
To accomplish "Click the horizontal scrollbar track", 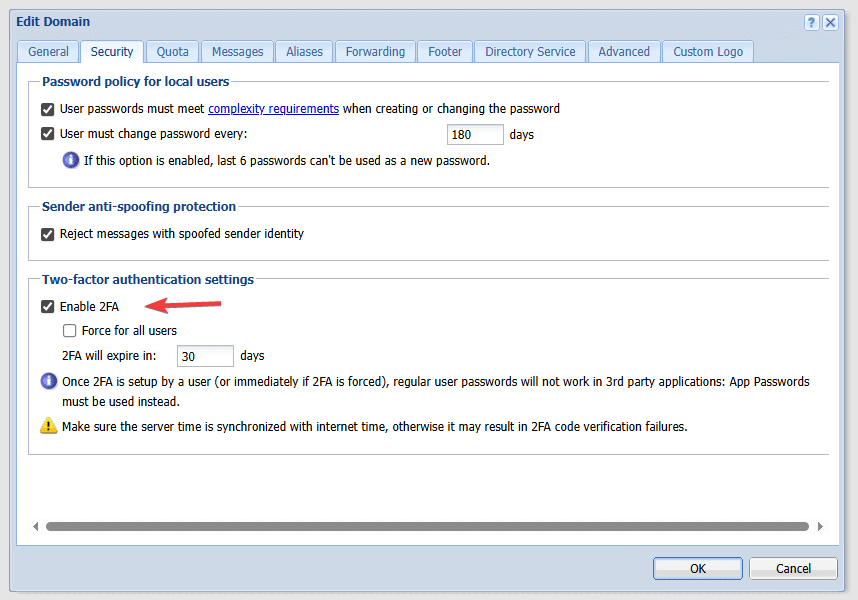I will (x=427, y=526).
